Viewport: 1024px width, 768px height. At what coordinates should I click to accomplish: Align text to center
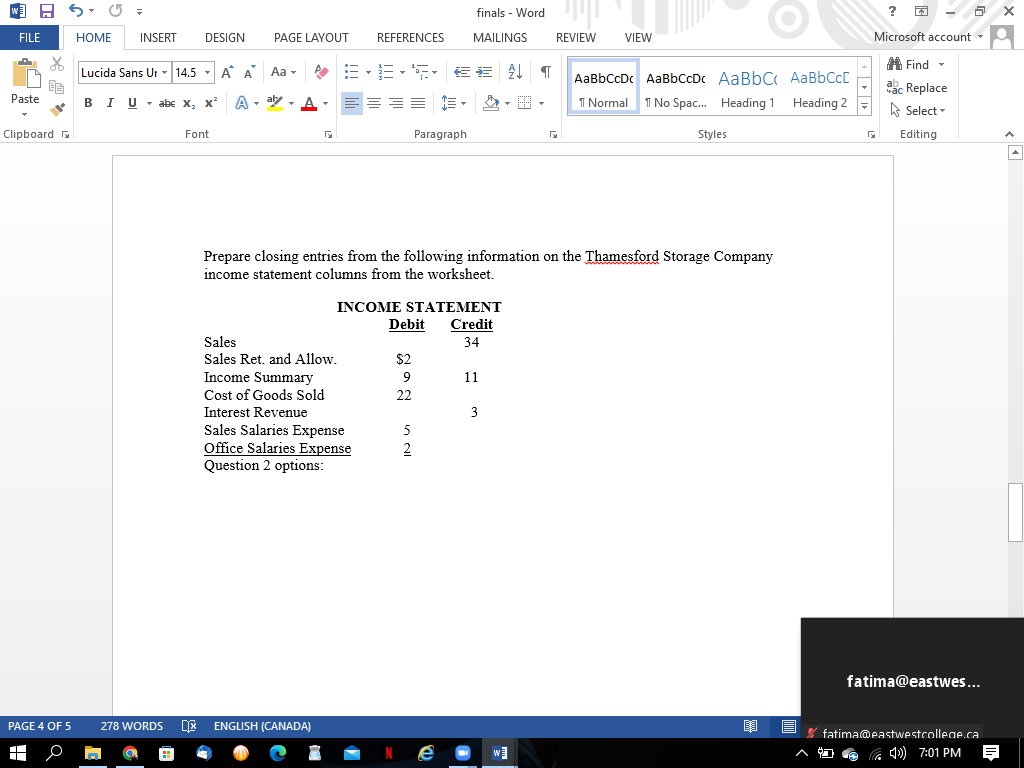(x=374, y=103)
